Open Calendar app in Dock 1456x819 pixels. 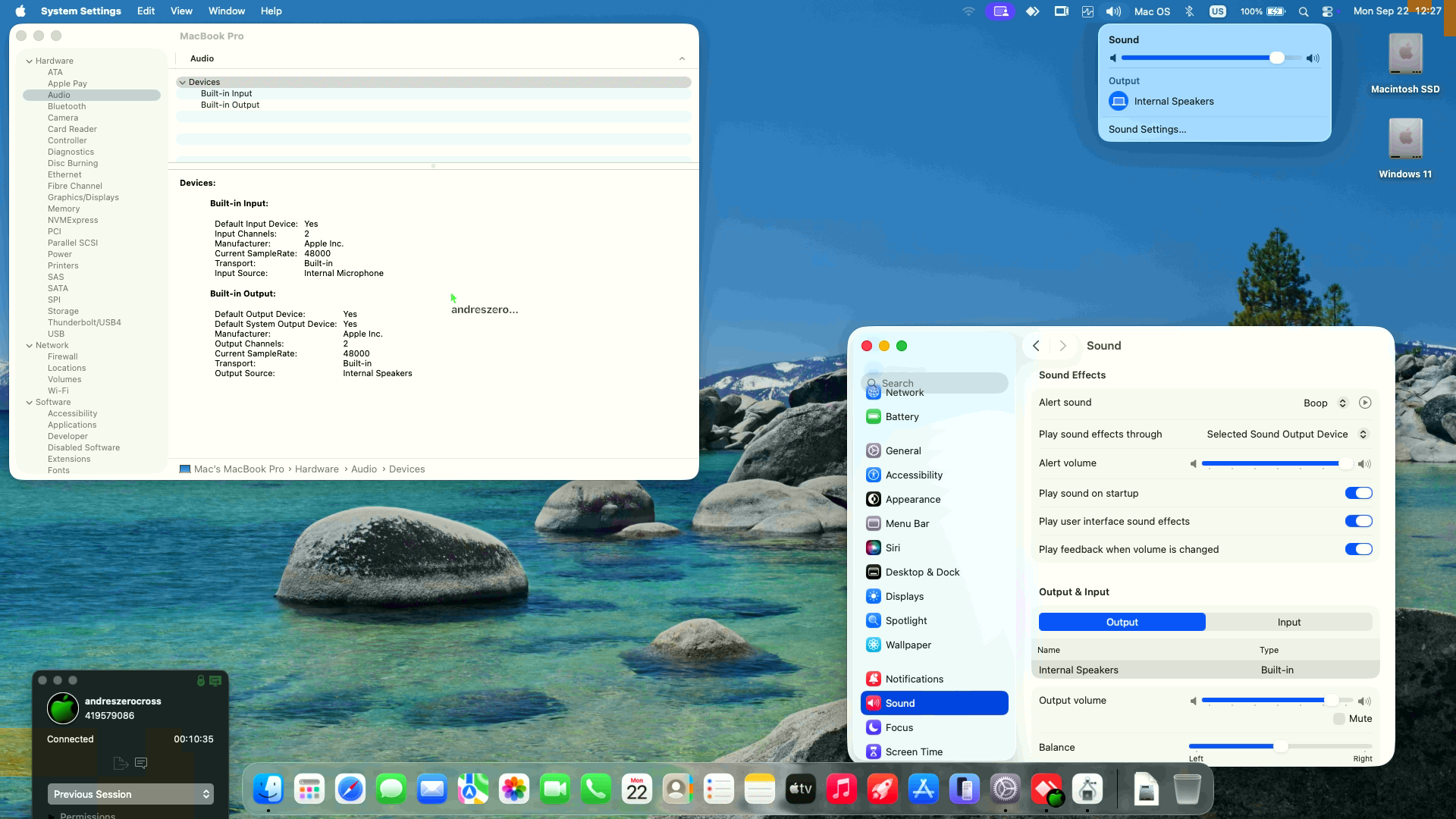click(637, 789)
